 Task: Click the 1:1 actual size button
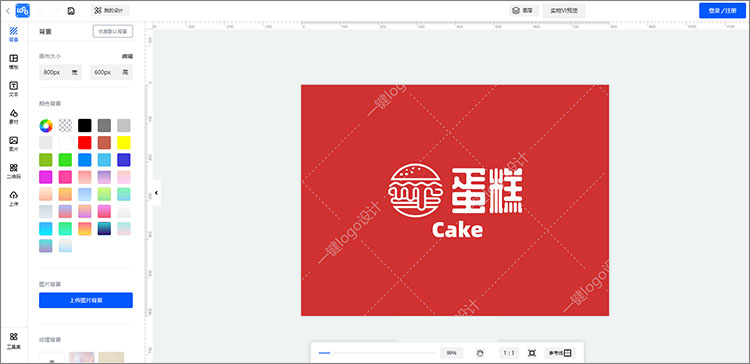click(x=509, y=353)
